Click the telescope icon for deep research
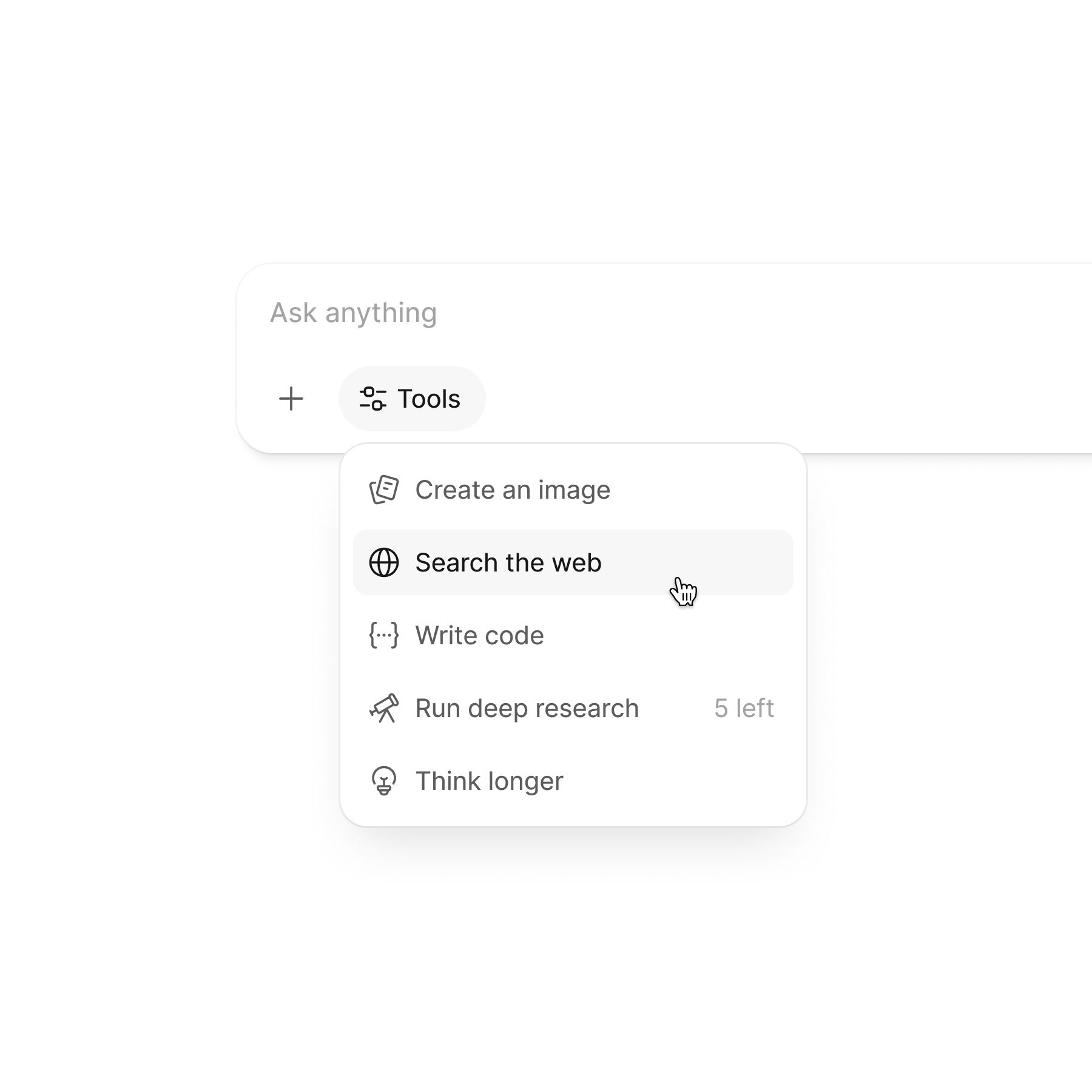Viewport: 1092px width, 1092px height. tap(384, 708)
